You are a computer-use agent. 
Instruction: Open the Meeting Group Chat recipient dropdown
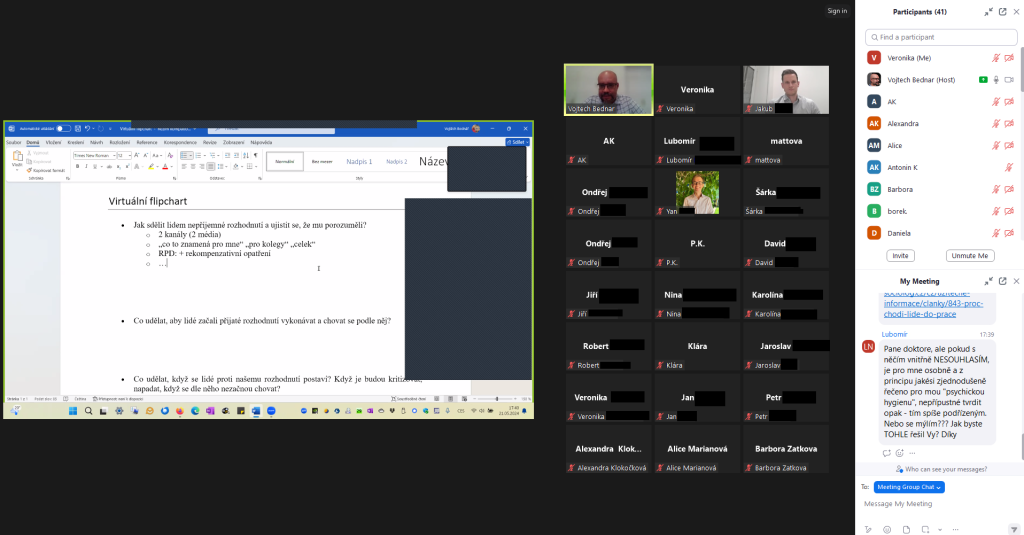(909, 487)
